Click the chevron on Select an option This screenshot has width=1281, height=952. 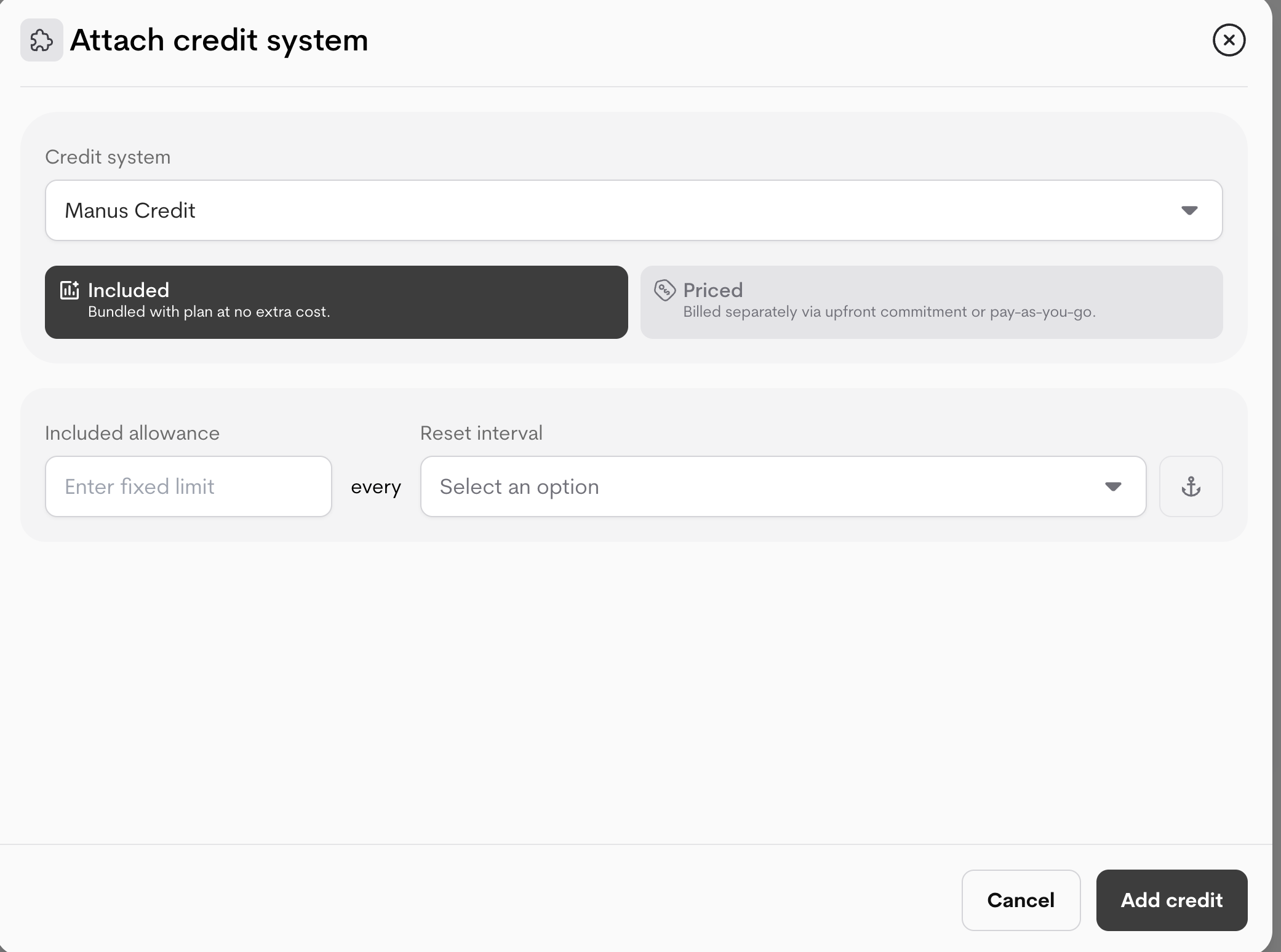1113,486
